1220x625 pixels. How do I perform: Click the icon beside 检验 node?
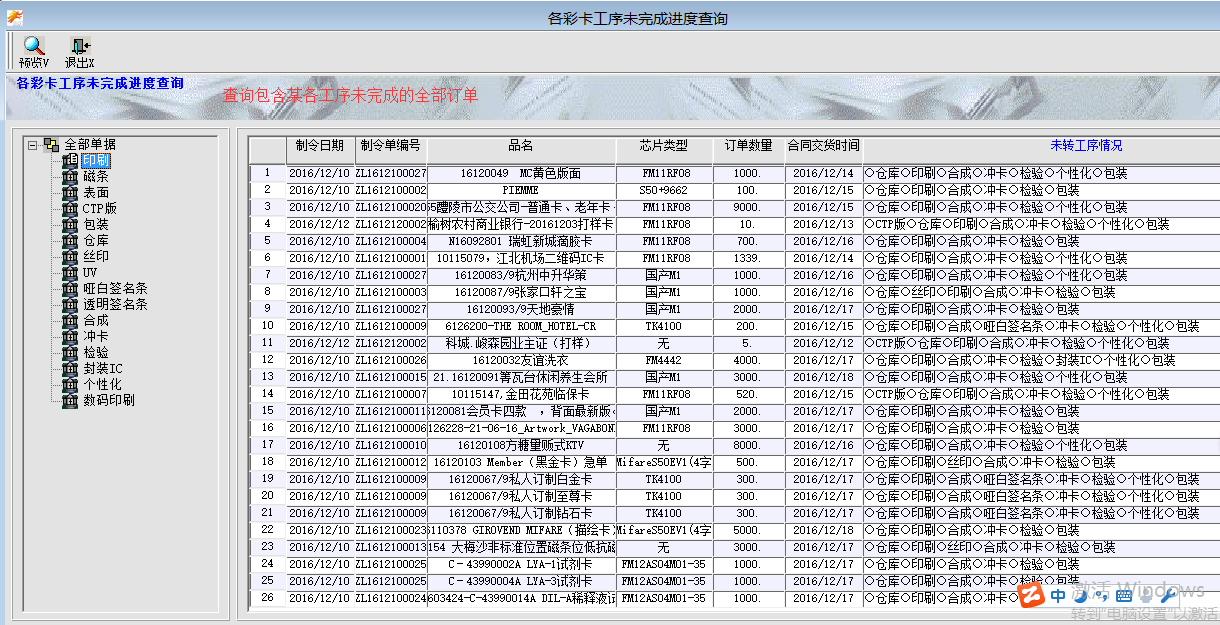pyautogui.click(x=70, y=353)
